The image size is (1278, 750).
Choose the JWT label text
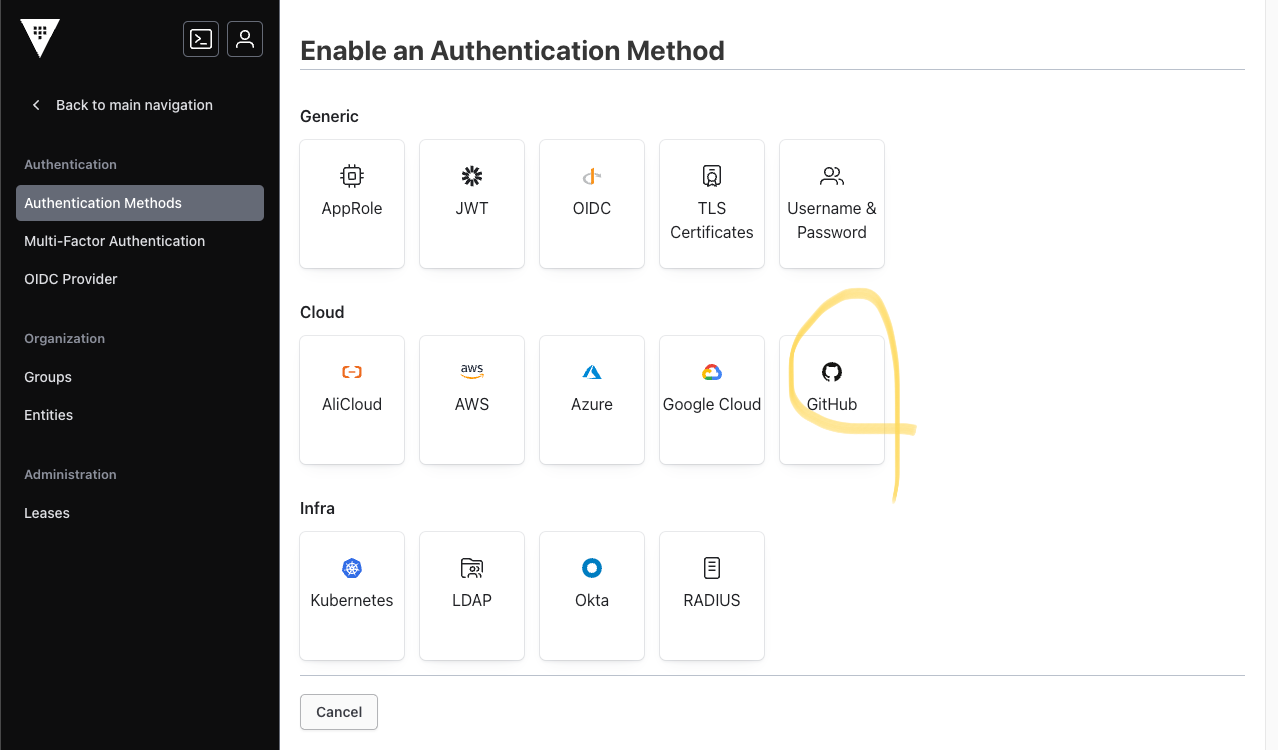472,209
